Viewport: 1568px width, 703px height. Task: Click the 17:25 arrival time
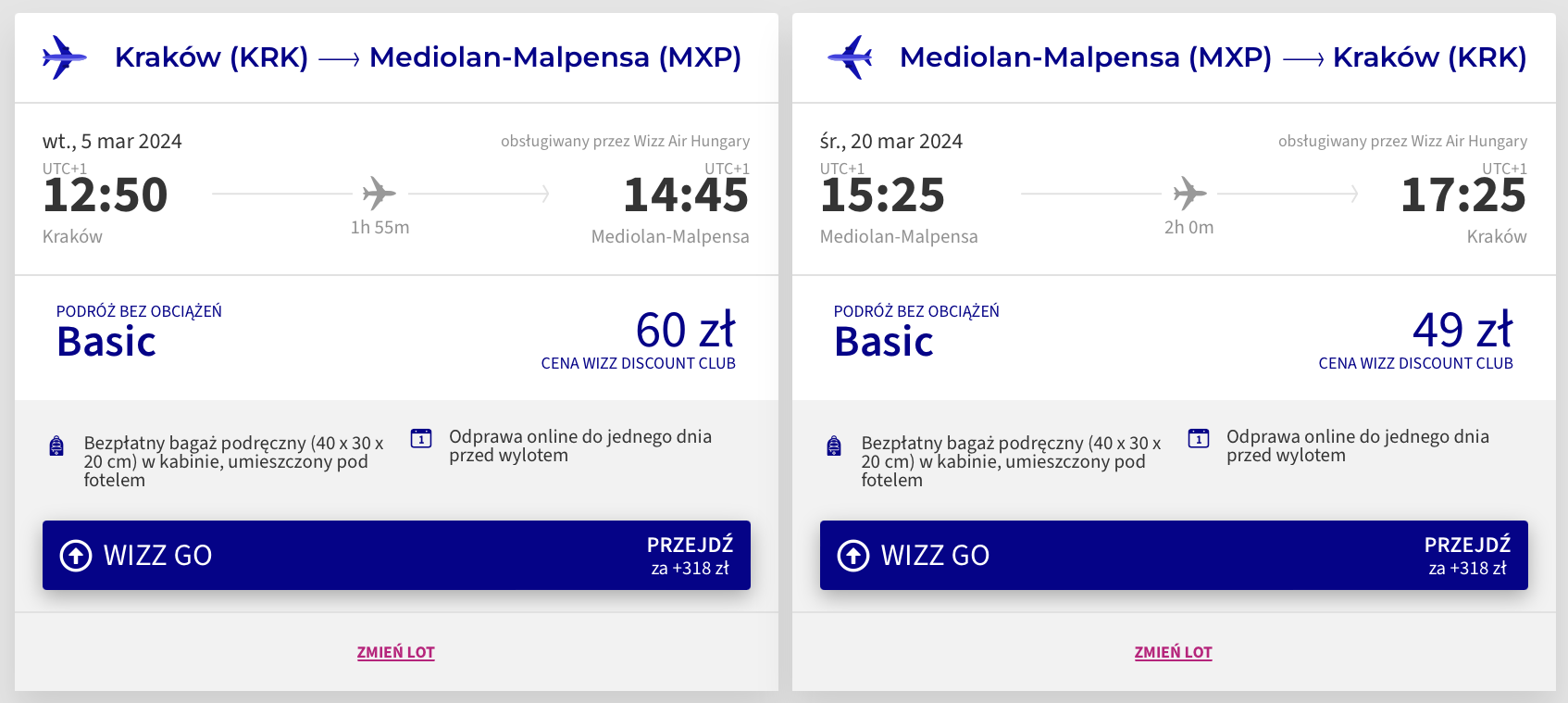[1463, 195]
